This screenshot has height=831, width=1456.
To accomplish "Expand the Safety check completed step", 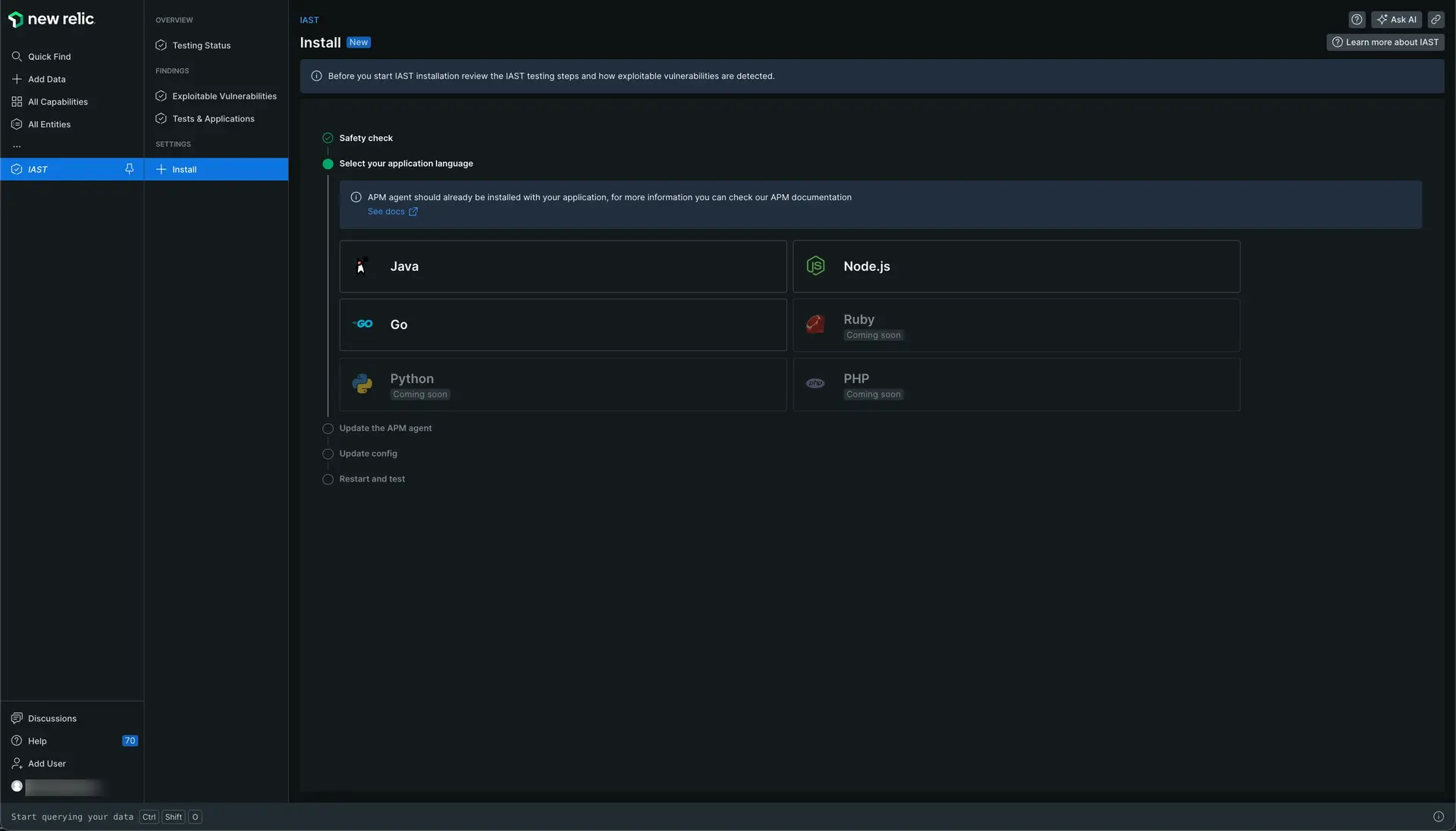I will [x=365, y=138].
